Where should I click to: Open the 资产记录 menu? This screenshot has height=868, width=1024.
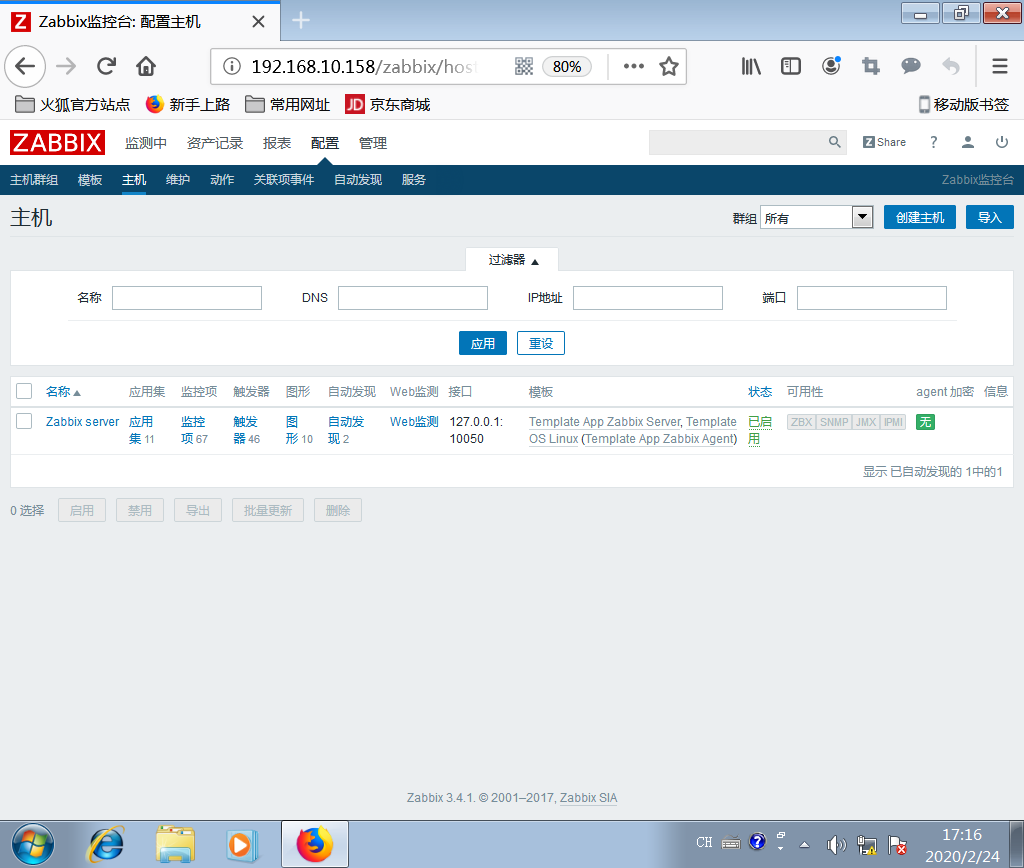[215, 143]
